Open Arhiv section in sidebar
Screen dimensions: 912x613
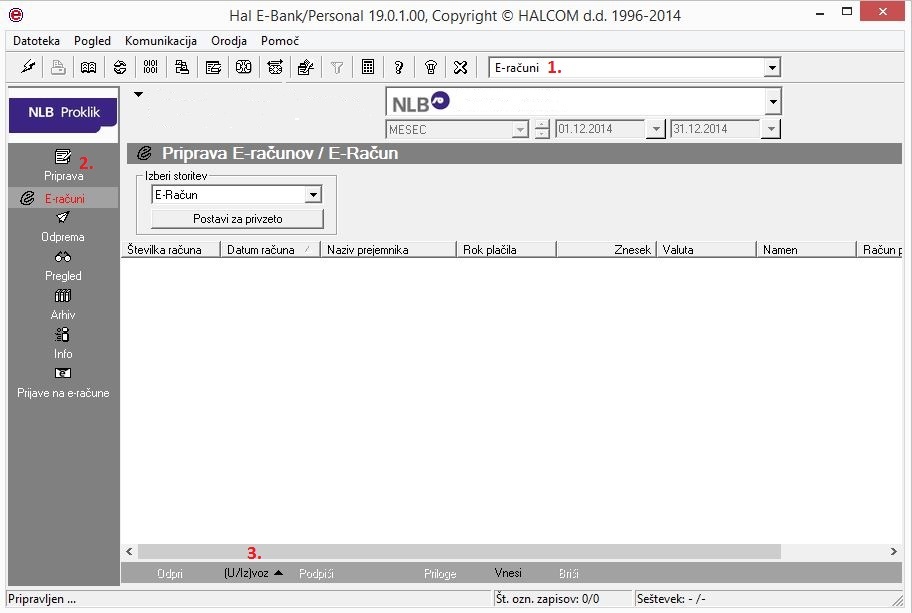pyautogui.click(x=63, y=305)
